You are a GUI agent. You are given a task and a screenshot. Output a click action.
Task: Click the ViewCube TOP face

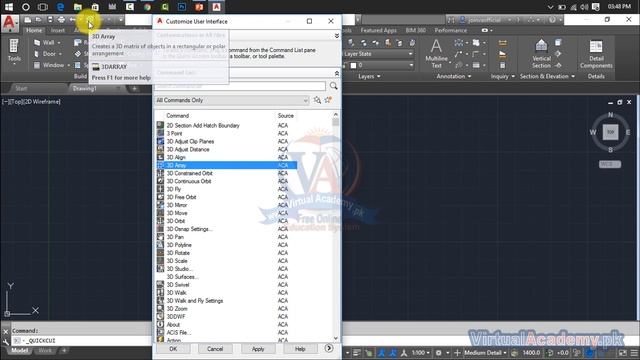pos(610,132)
